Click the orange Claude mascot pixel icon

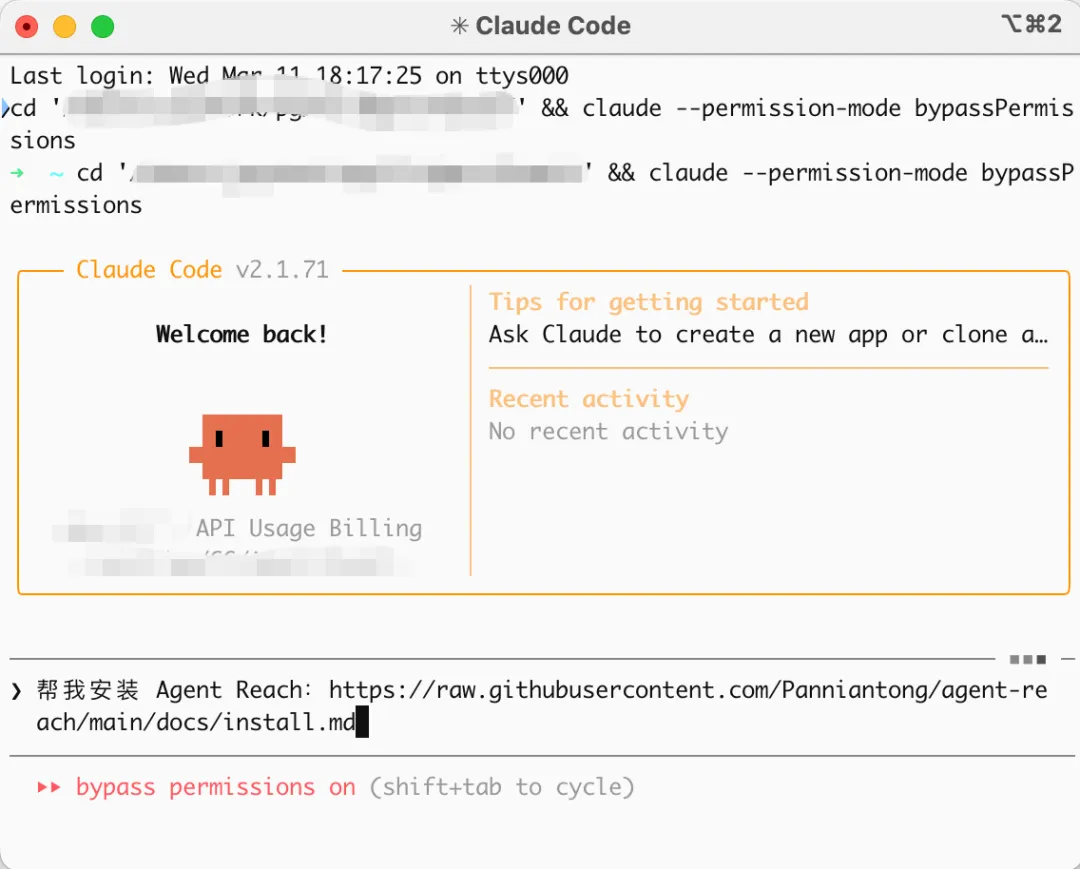tap(242, 453)
